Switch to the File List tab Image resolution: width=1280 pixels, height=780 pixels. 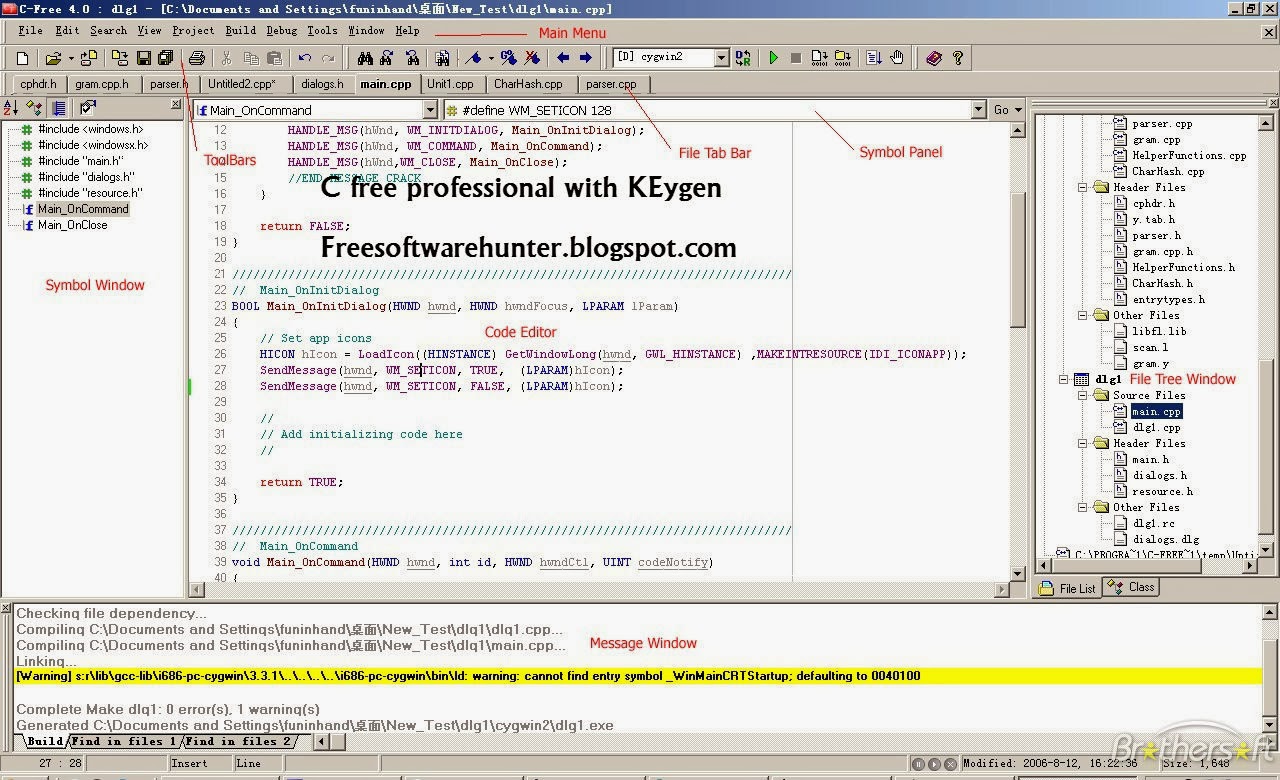pyautogui.click(x=1068, y=588)
